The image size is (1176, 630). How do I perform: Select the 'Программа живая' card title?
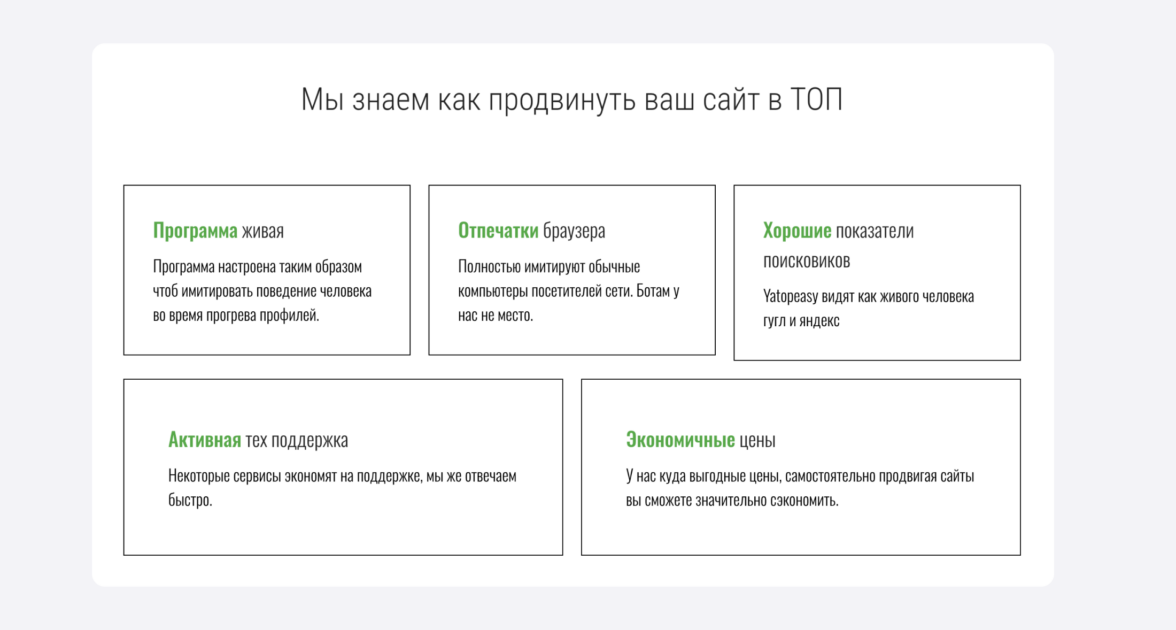click(x=218, y=230)
